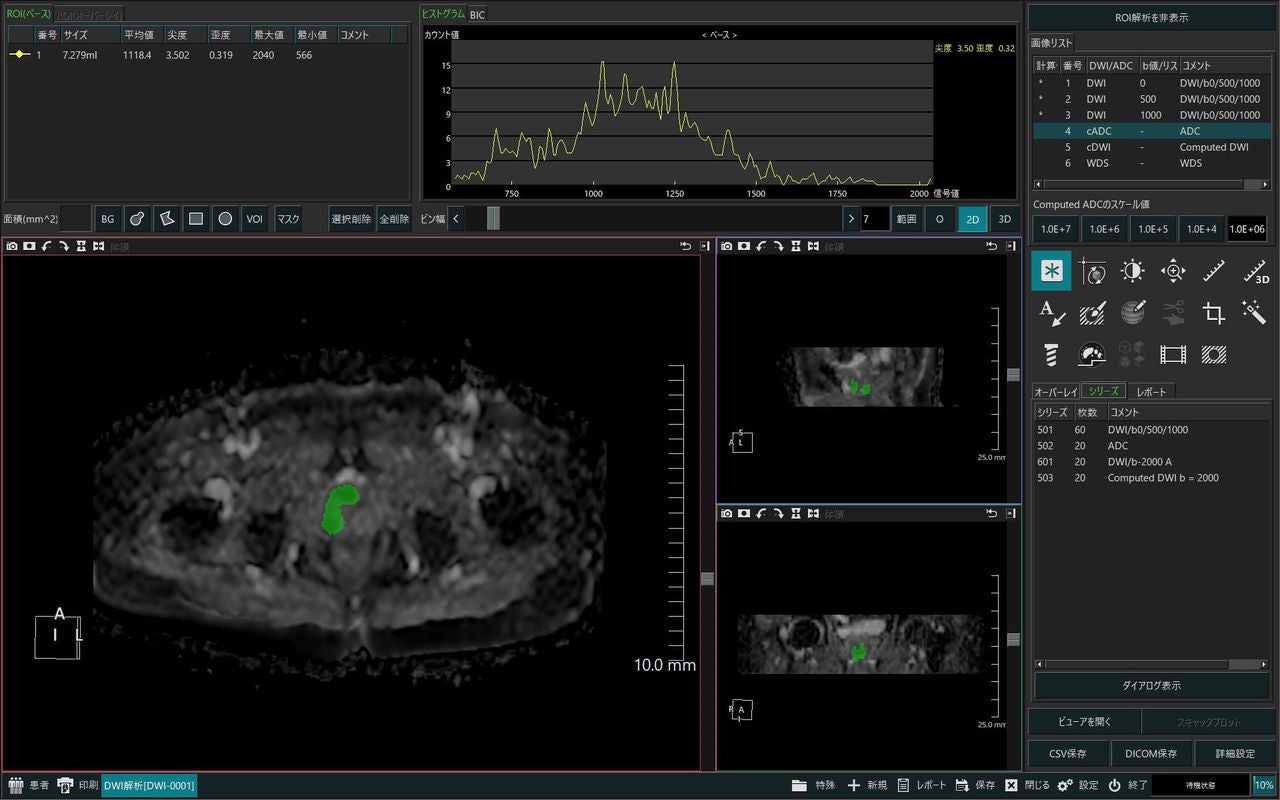The height and width of the screenshot is (800, 1280).
Task: Switch to the BIC tab
Action: [x=477, y=14]
